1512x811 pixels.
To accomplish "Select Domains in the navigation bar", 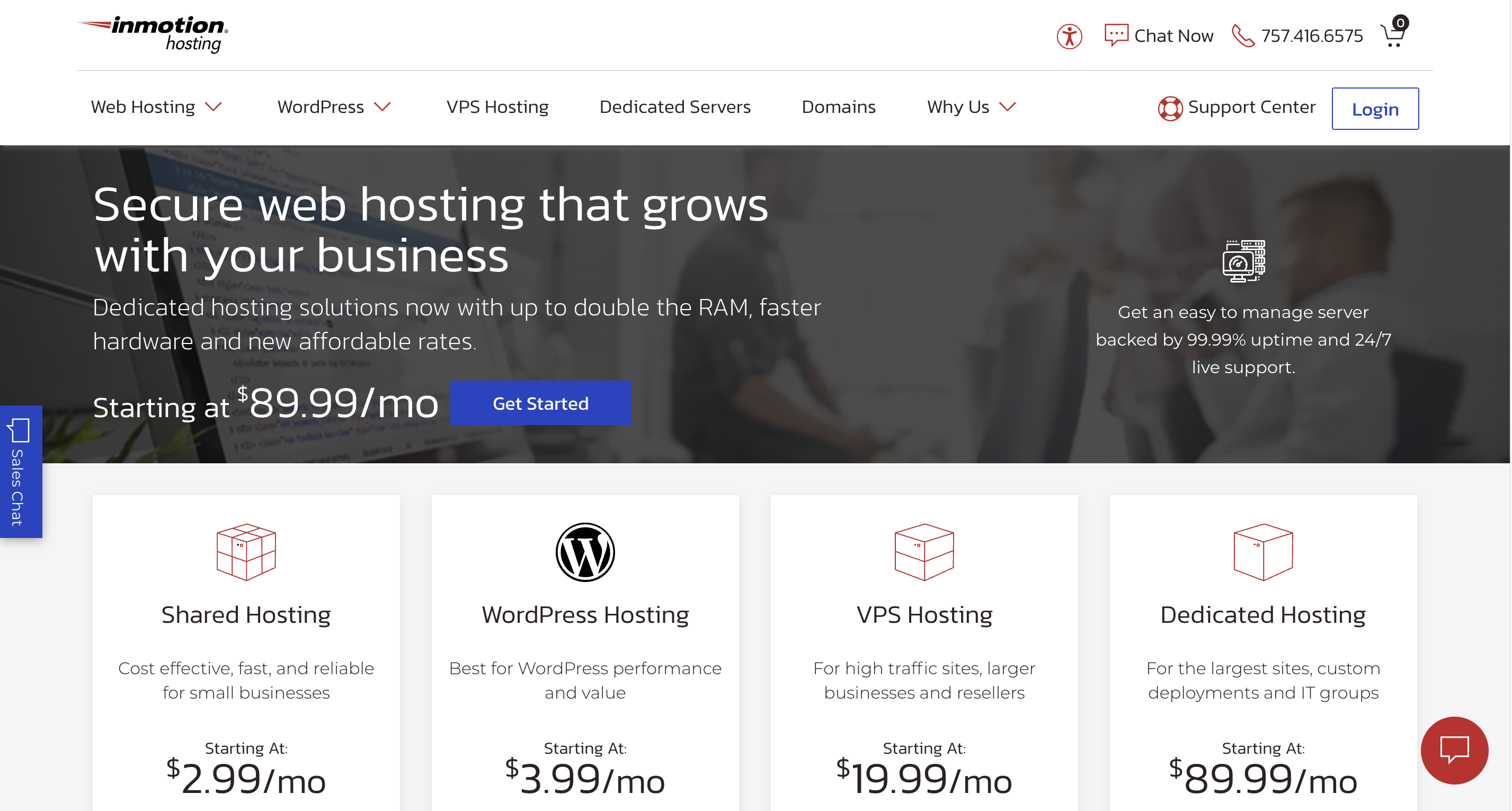I will (x=838, y=107).
